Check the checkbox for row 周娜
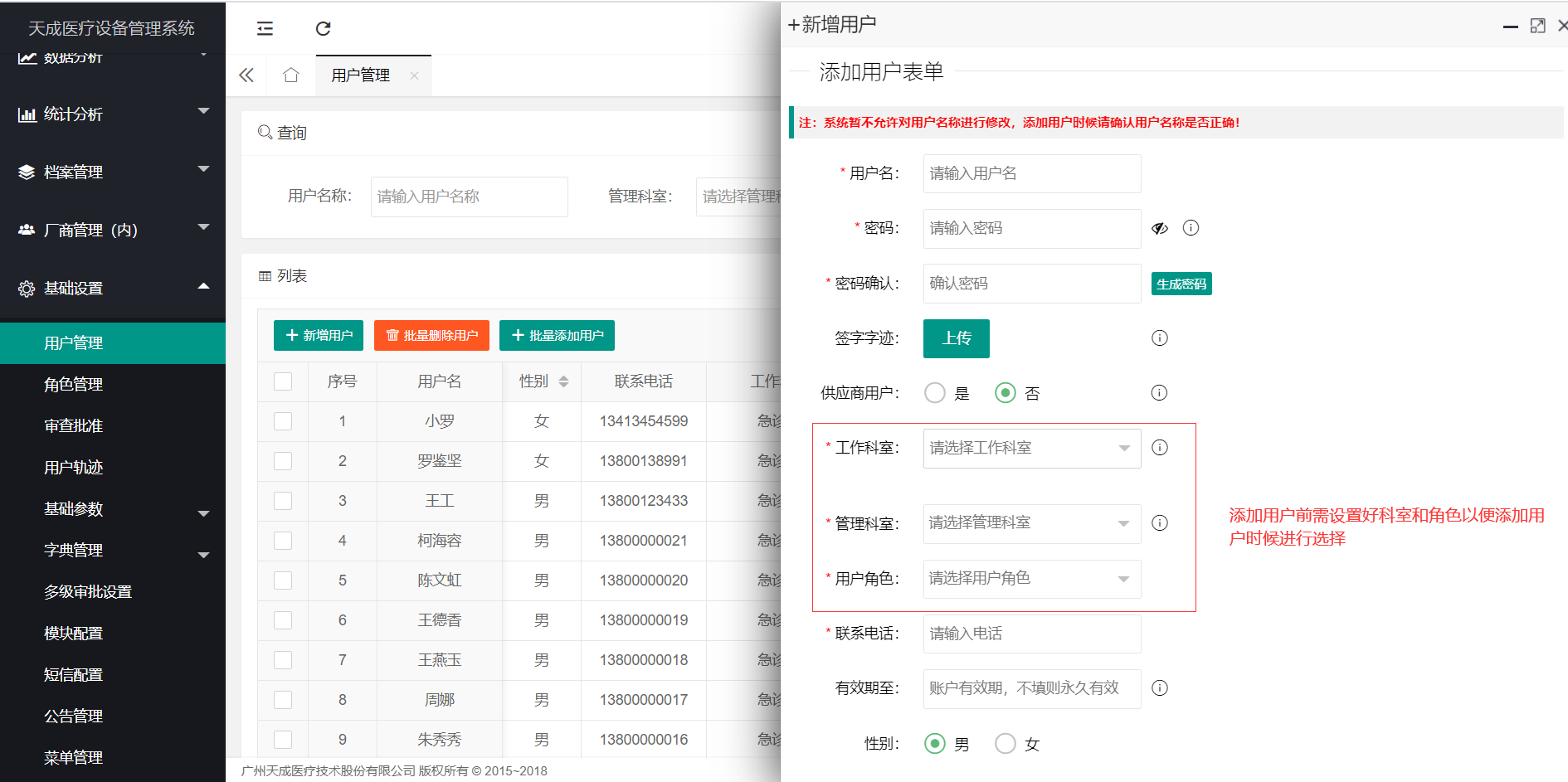 [283, 700]
